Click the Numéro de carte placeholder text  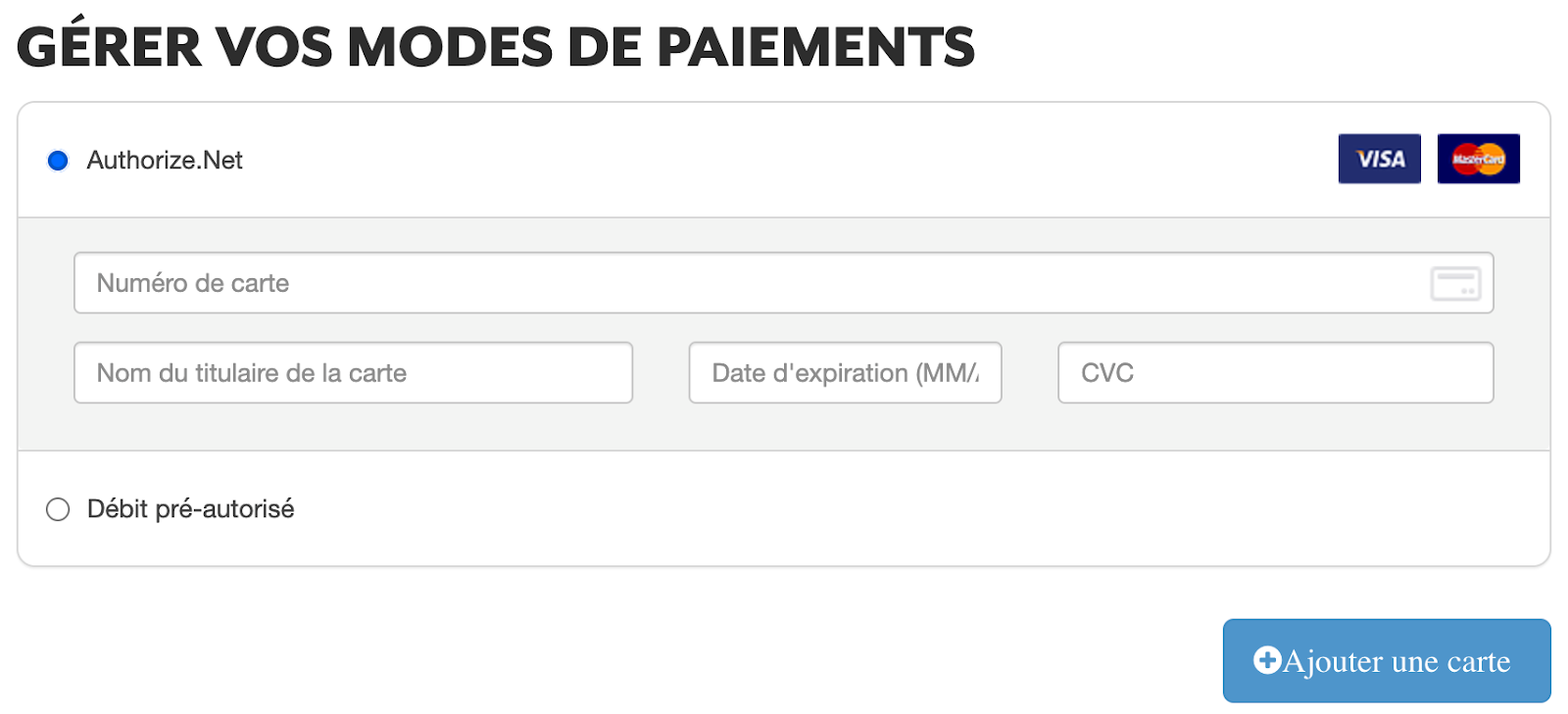click(x=193, y=283)
